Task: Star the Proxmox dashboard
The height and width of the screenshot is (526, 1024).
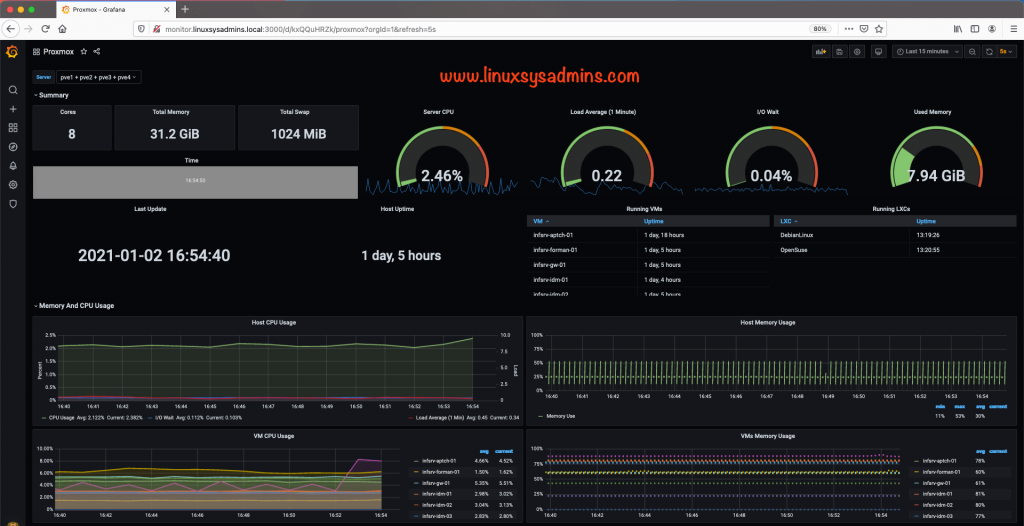Action: [x=84, y=51]
